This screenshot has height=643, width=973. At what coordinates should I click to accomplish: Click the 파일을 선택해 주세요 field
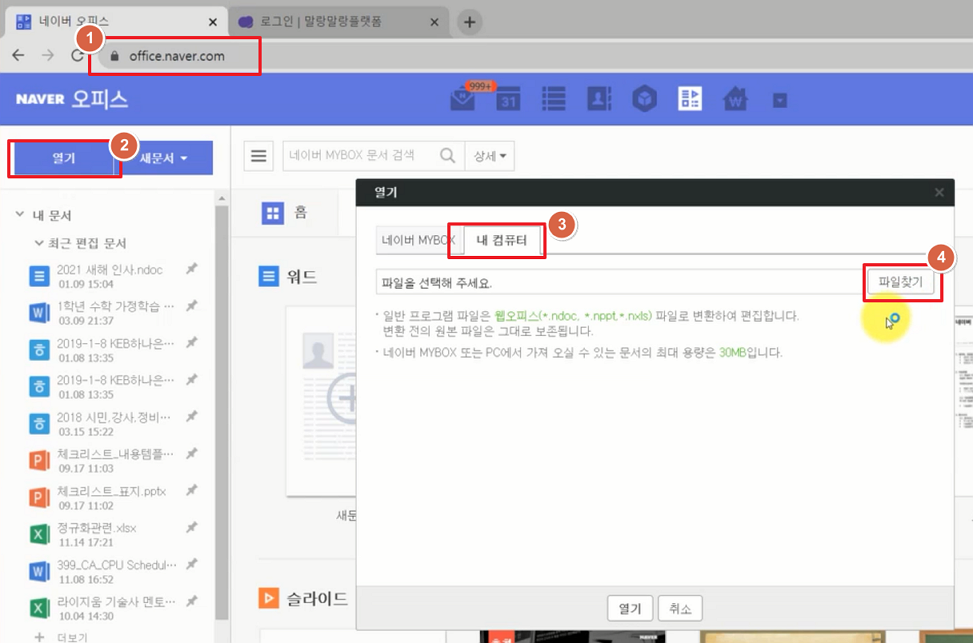point(620,282)
